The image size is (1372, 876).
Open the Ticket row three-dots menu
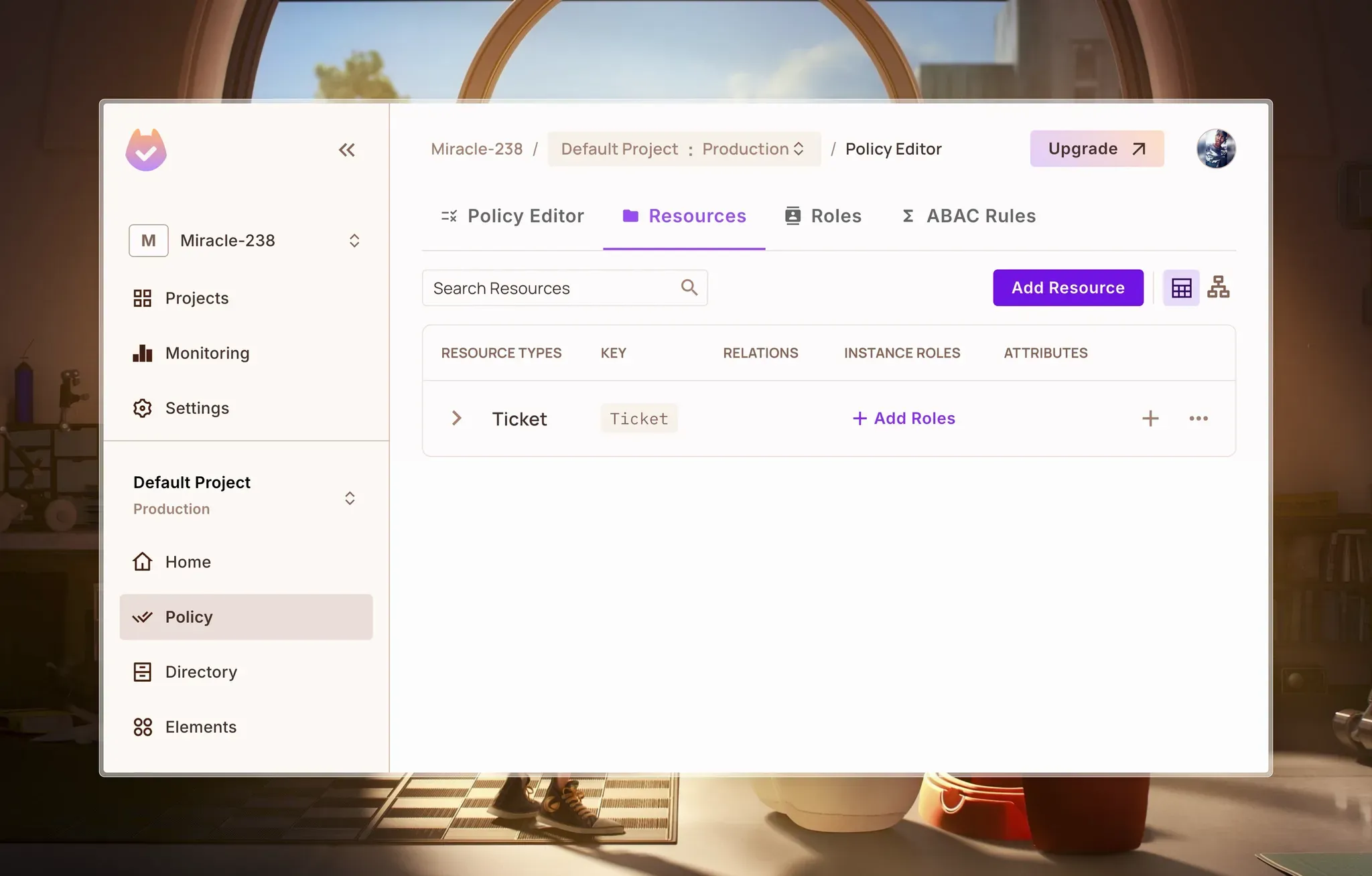1198,419
